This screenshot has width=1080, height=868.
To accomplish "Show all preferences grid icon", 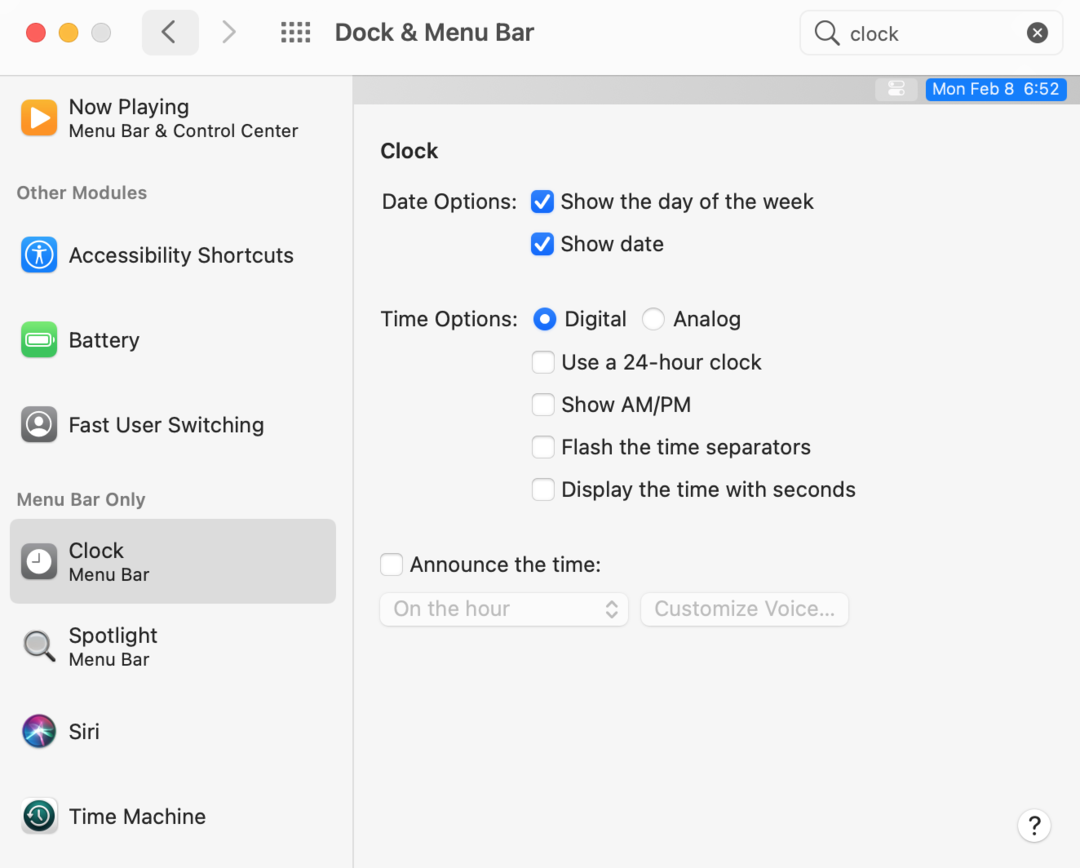I will (295, 32).
